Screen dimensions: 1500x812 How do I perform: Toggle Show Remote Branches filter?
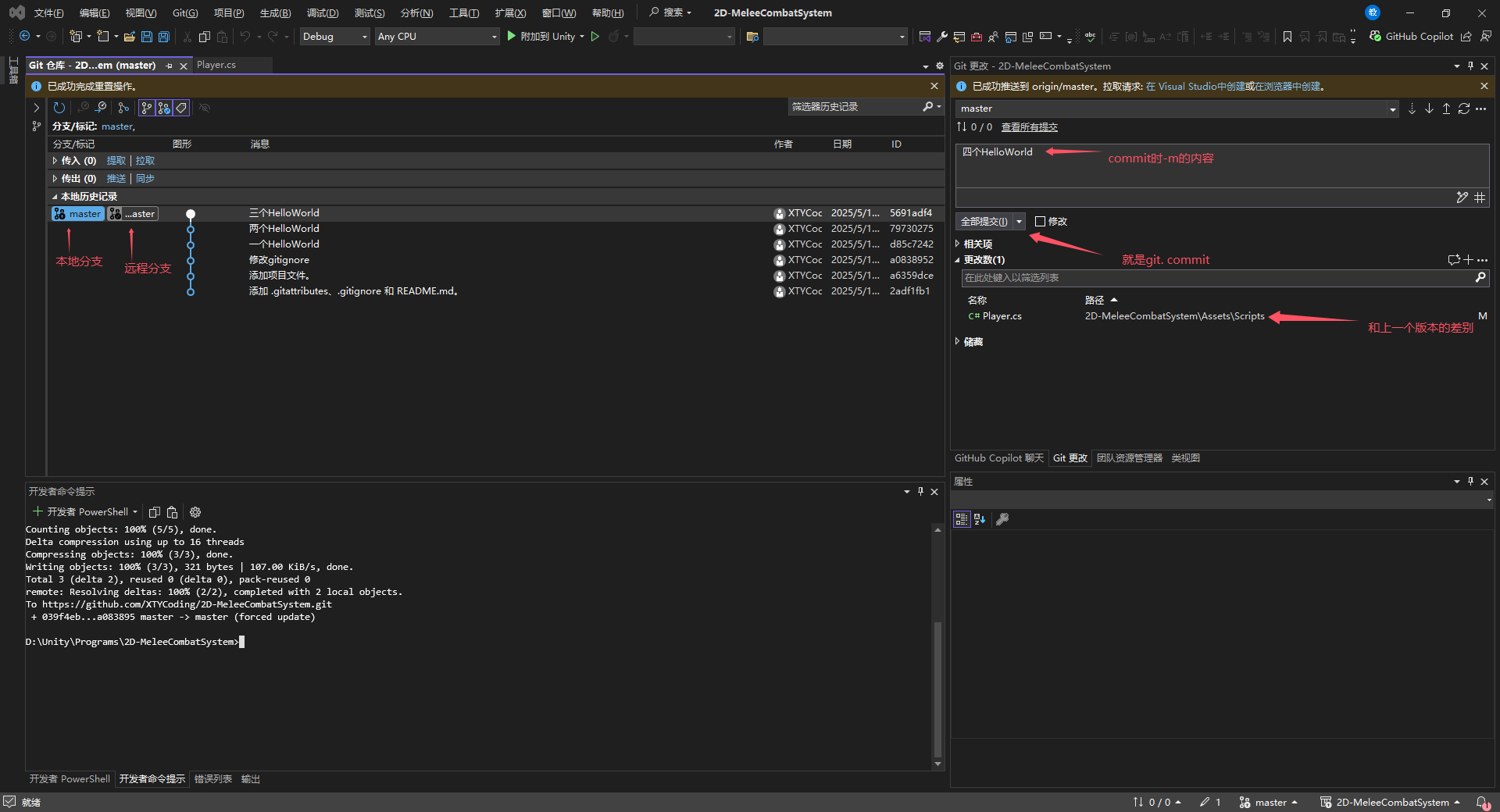[x=164, y=108]
